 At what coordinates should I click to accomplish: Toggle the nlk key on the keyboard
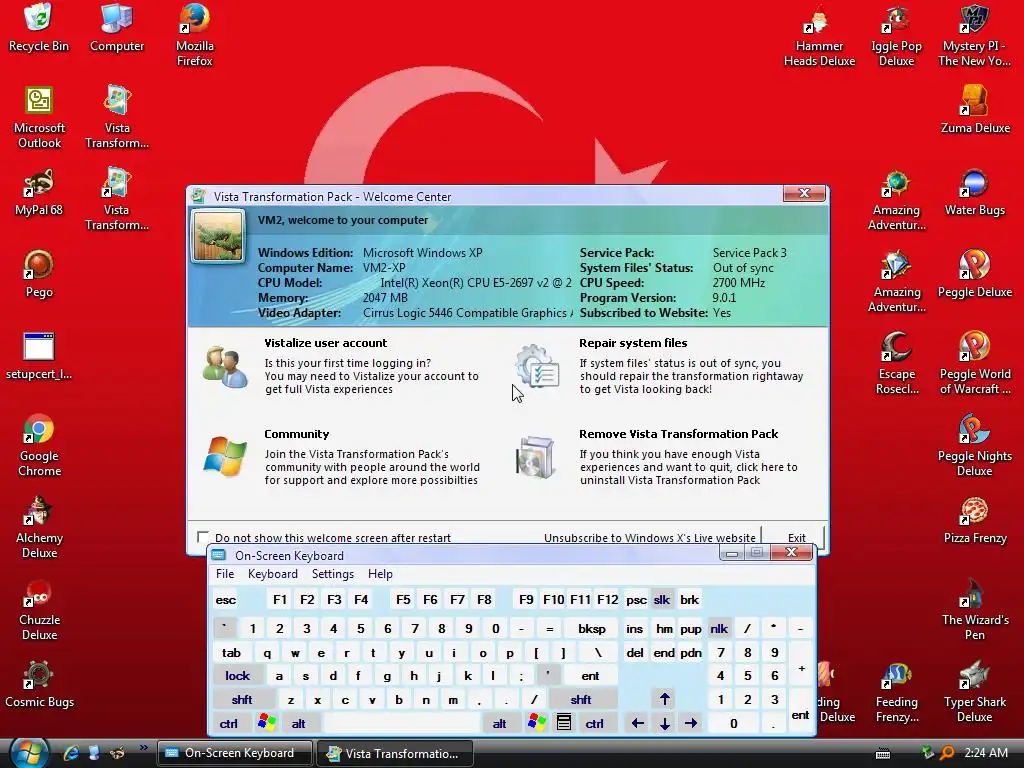[x=718, y=628]
